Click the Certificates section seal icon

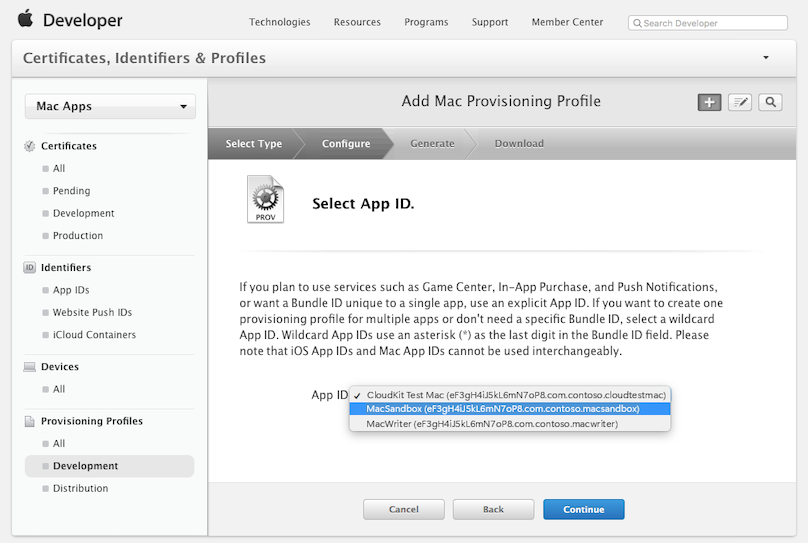click(x=30, y=146)
